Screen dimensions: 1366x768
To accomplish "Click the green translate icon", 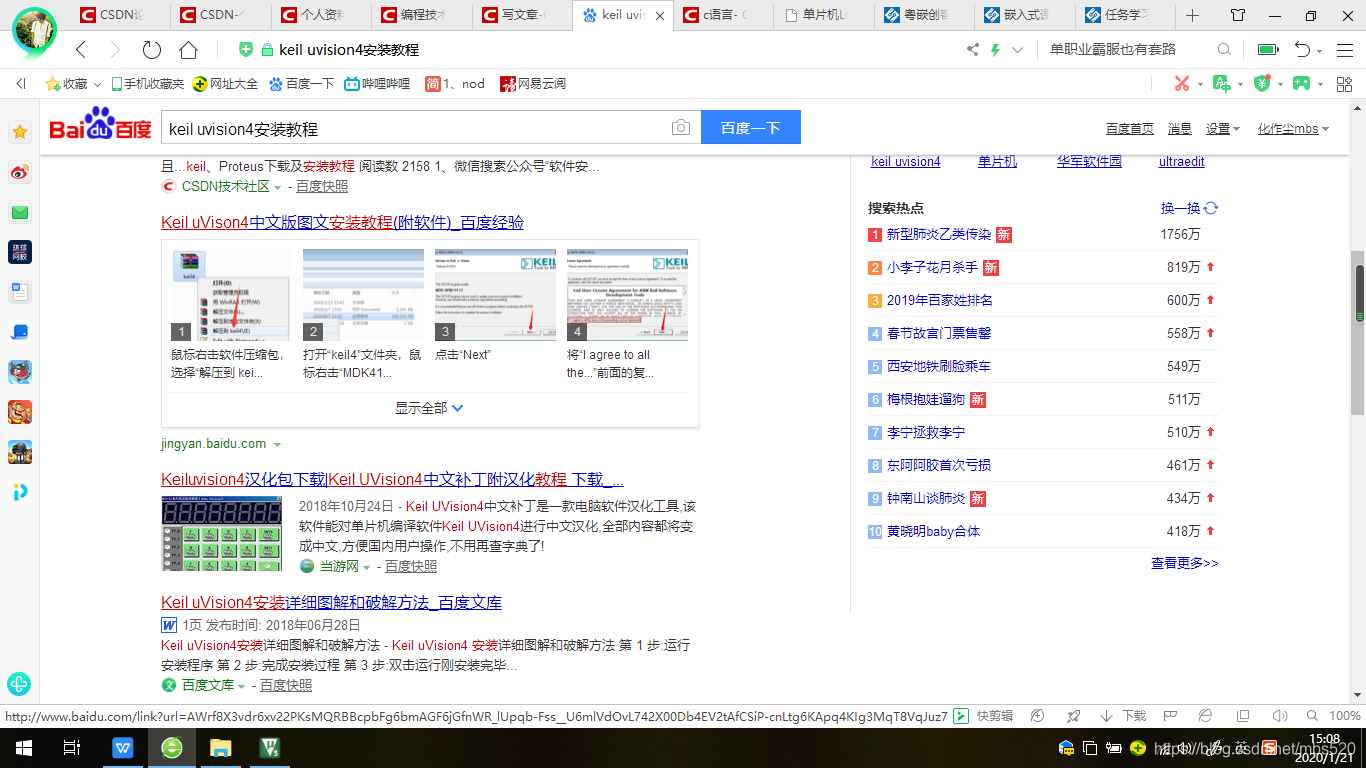I will (x=1221, y=84).
